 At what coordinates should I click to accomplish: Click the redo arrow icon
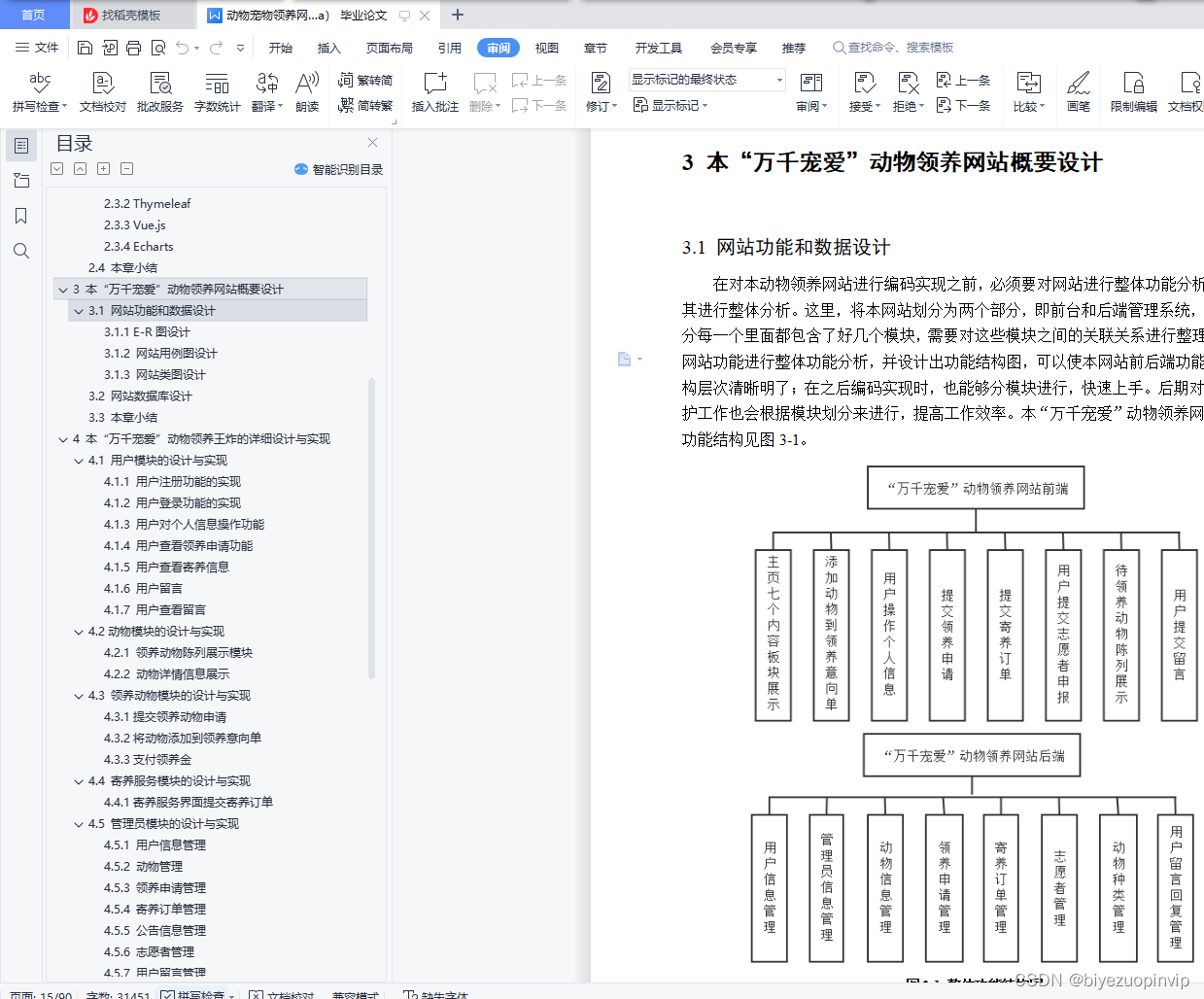click(216, 48)
